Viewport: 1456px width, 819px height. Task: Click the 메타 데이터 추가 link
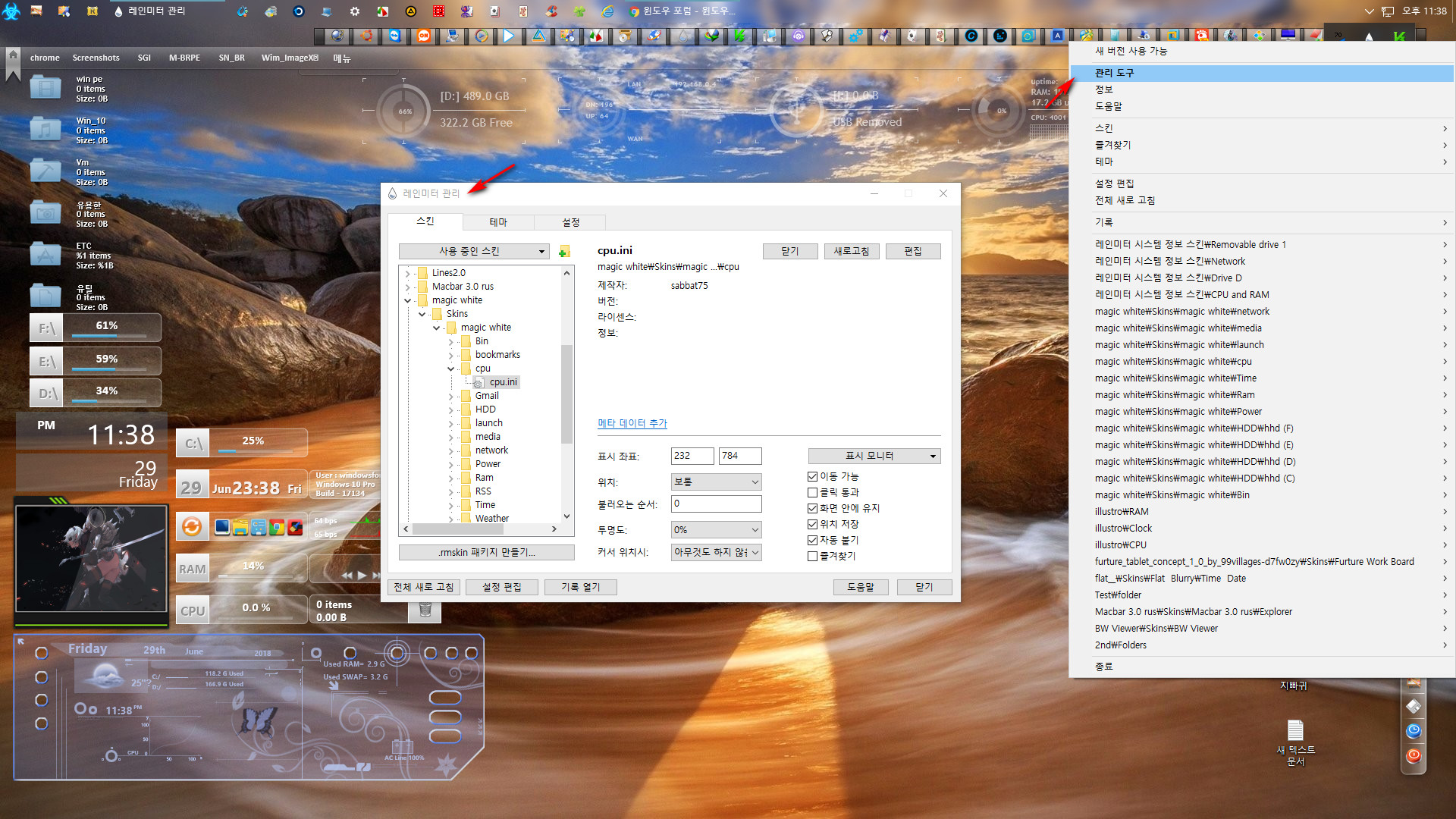click(x=631, y=422)
